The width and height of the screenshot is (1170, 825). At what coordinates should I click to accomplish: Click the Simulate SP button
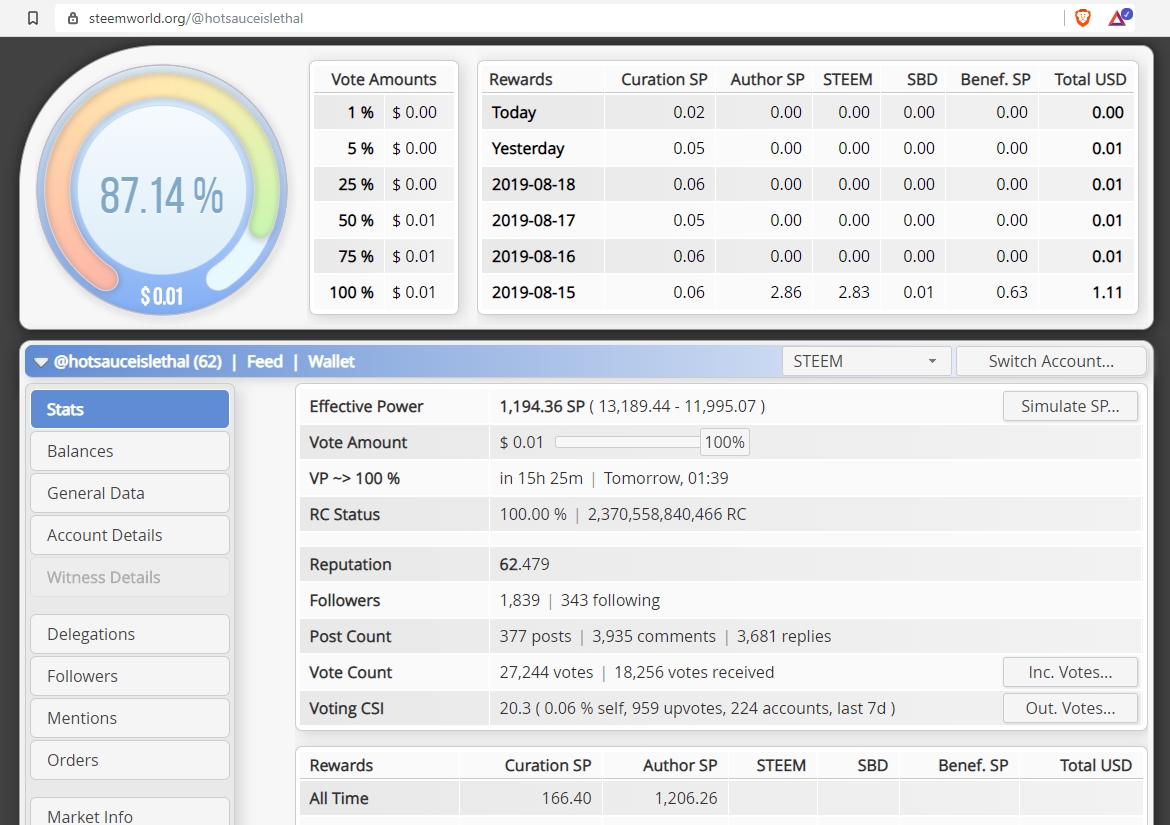click(1070, 407)
